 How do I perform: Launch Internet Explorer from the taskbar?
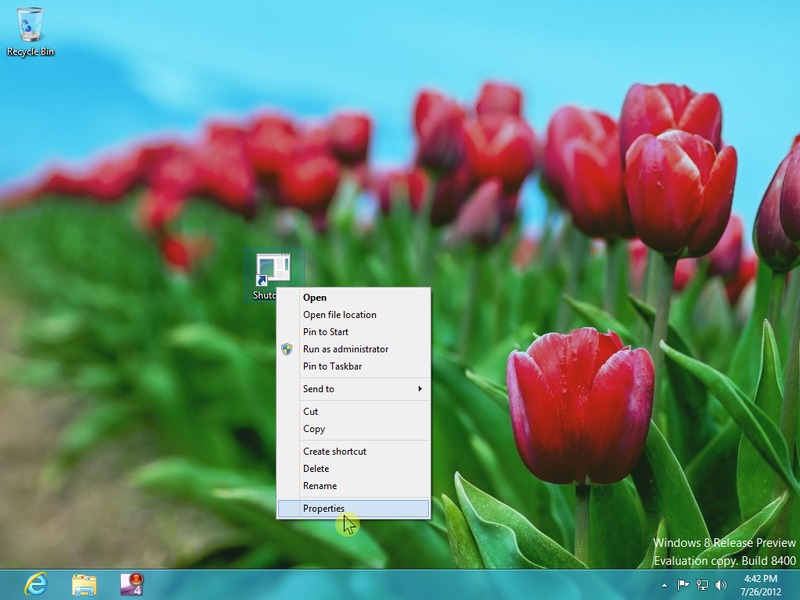pos(36,584)
